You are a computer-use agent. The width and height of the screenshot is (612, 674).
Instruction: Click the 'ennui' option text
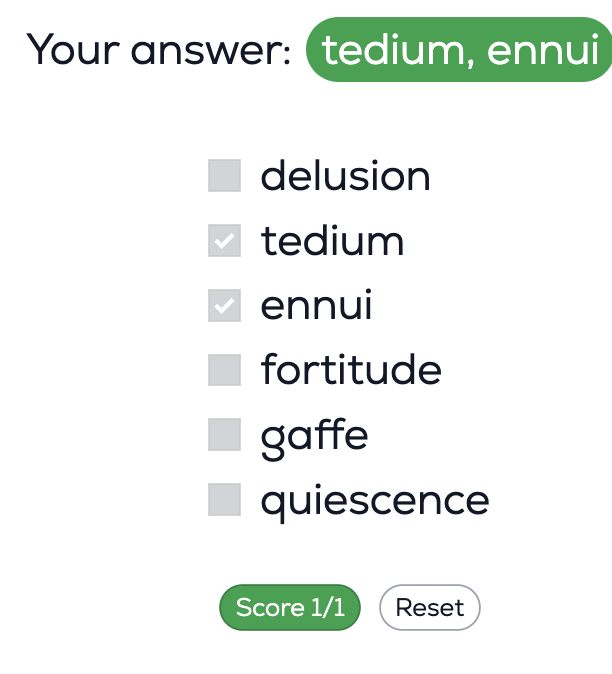point(316,306)
